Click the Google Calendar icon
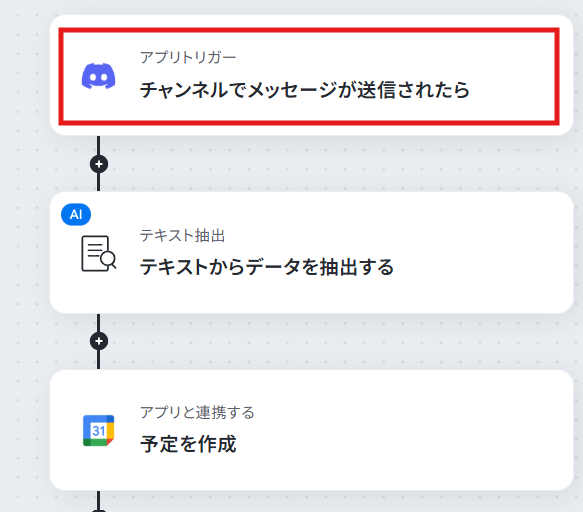Viewport: 583px width, 512px height. tap(99, 430)
